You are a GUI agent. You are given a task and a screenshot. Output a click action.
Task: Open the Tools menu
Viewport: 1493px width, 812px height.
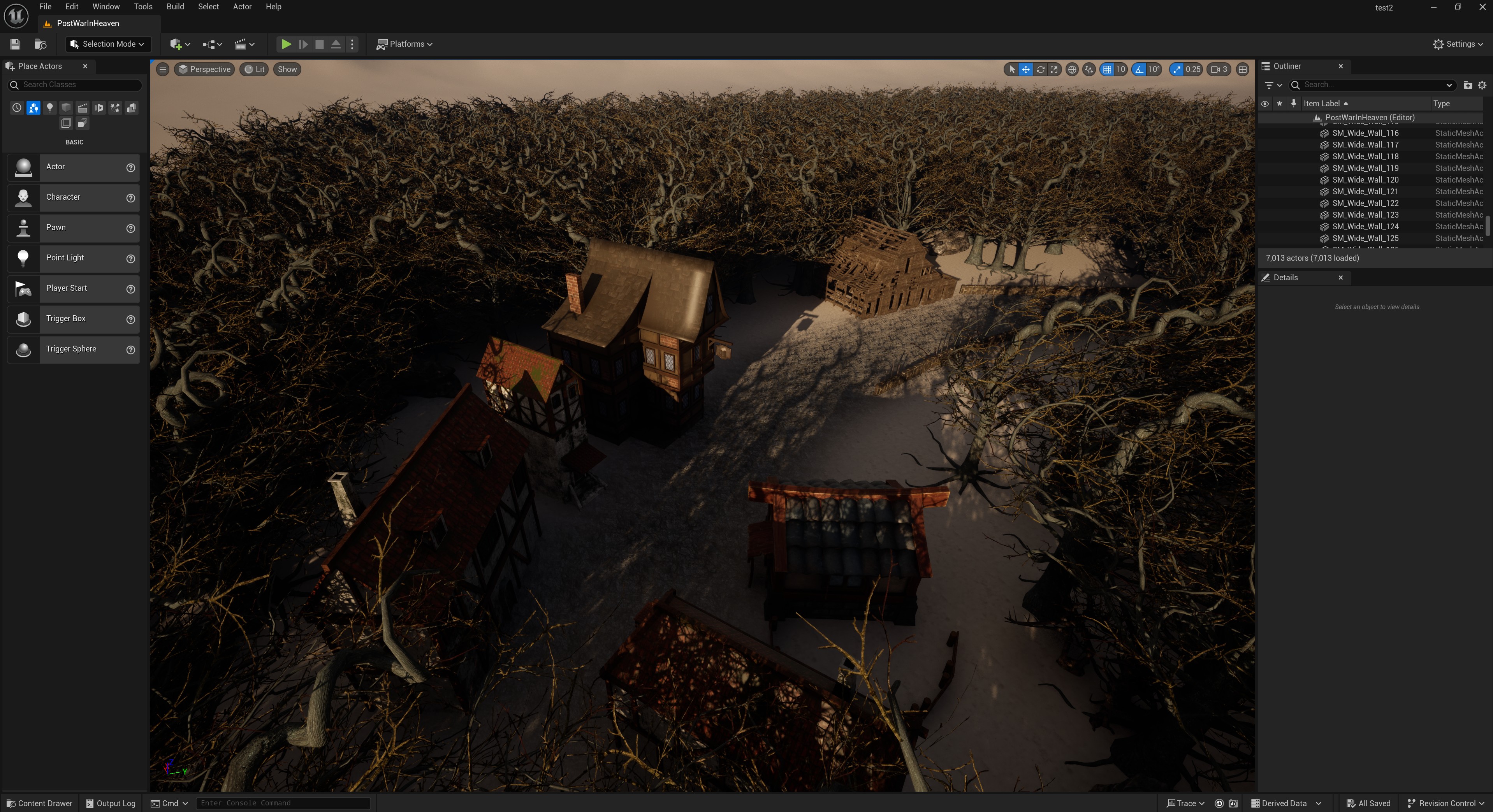142,7
